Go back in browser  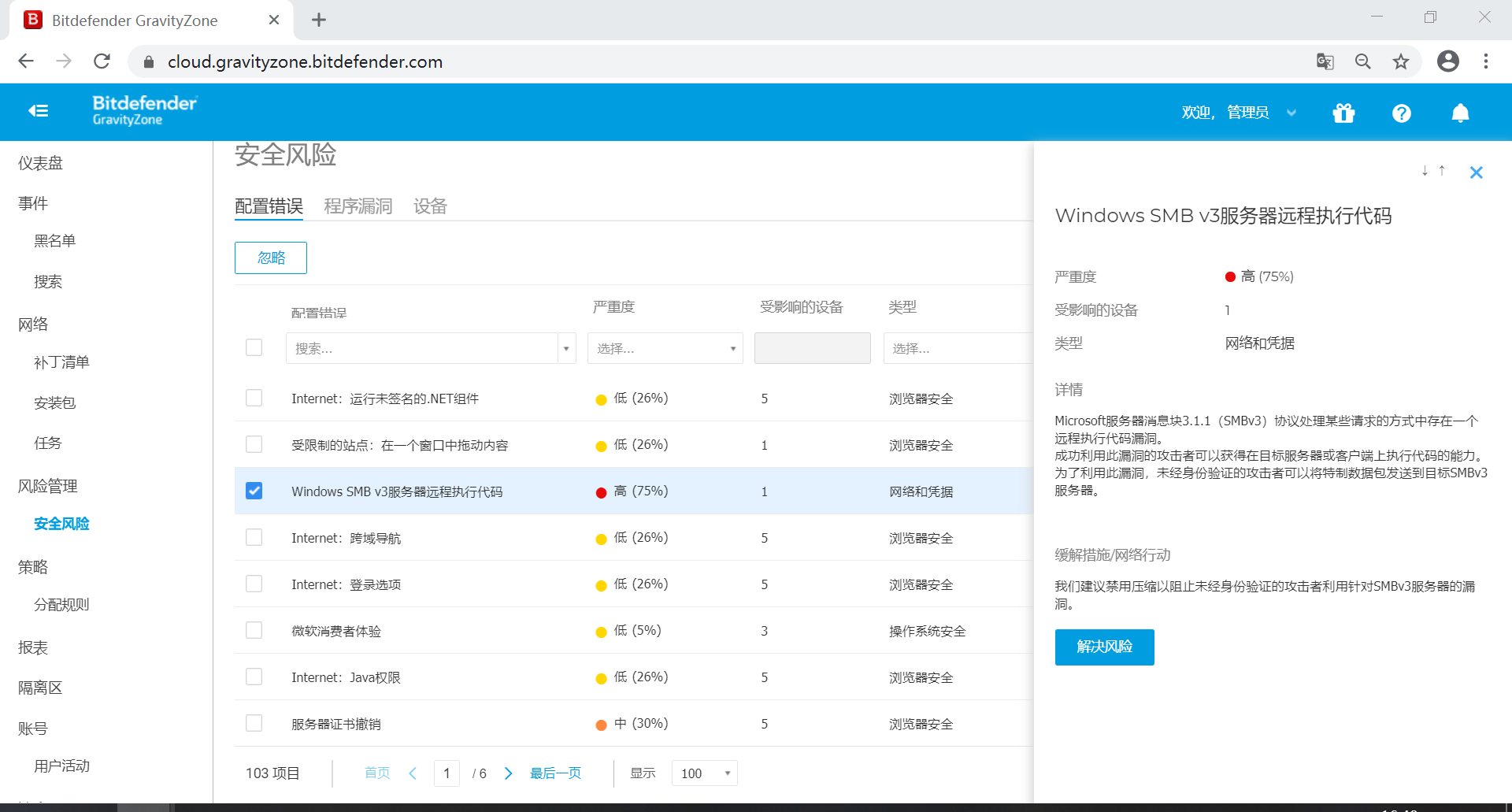(26, 61)
